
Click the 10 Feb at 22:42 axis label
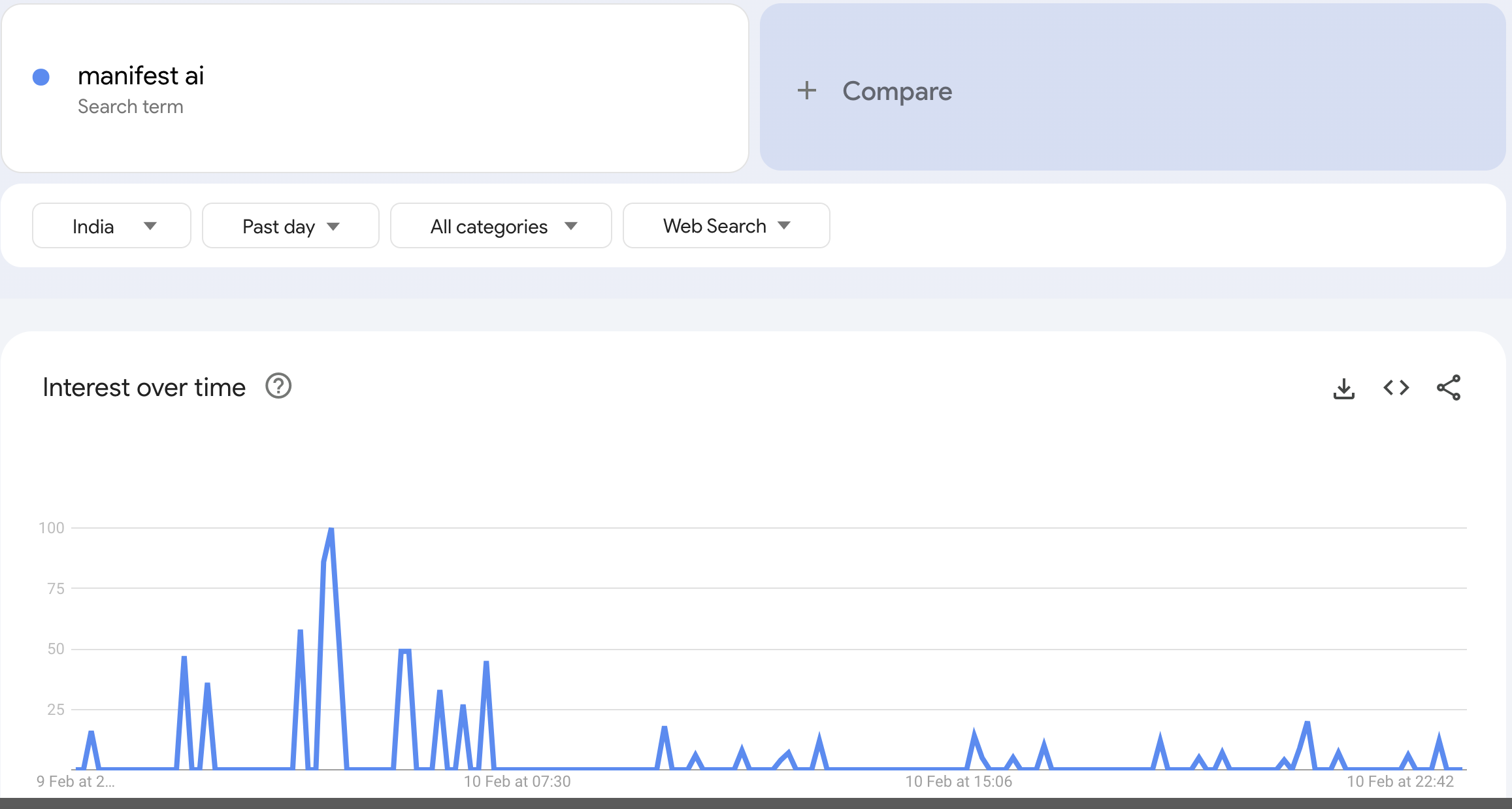[1400, 782]
